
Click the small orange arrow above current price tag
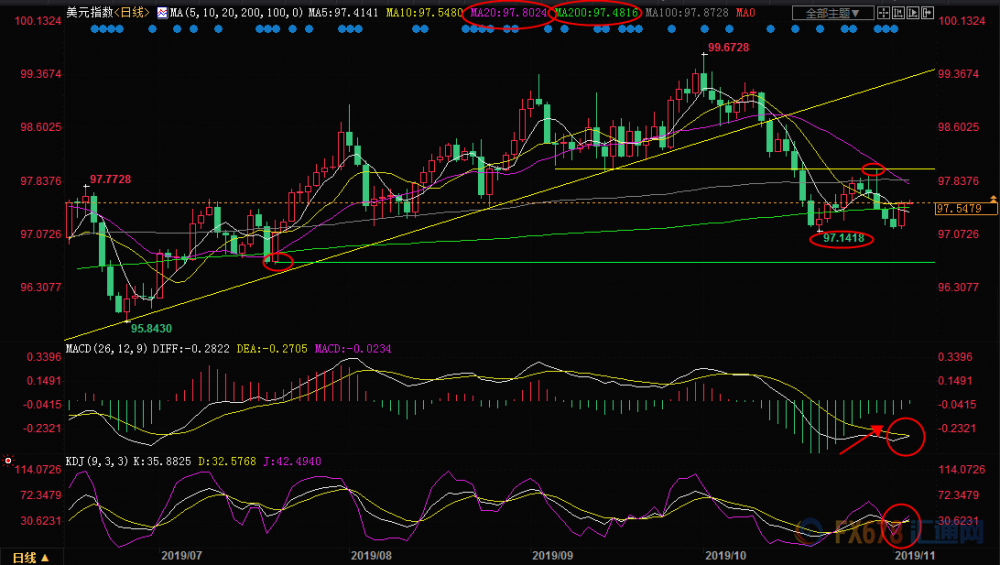993,200
